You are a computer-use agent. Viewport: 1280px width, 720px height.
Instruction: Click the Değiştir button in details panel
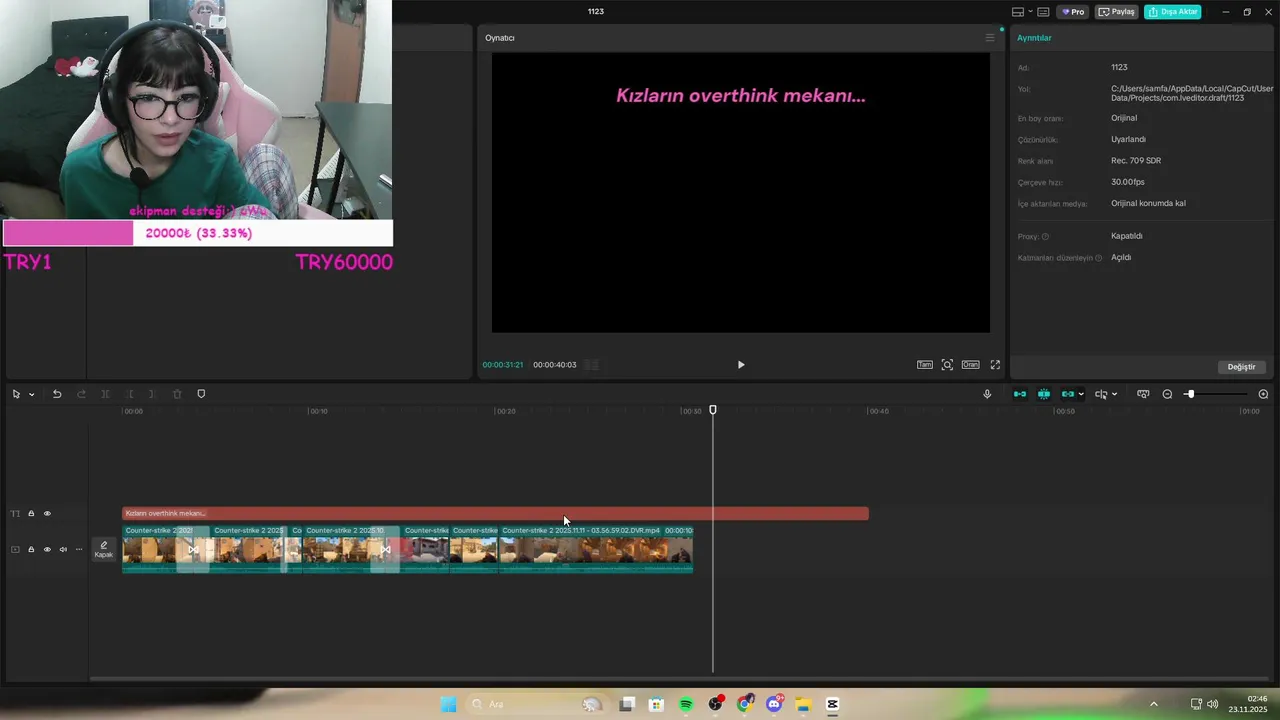tap(1241, 367)
